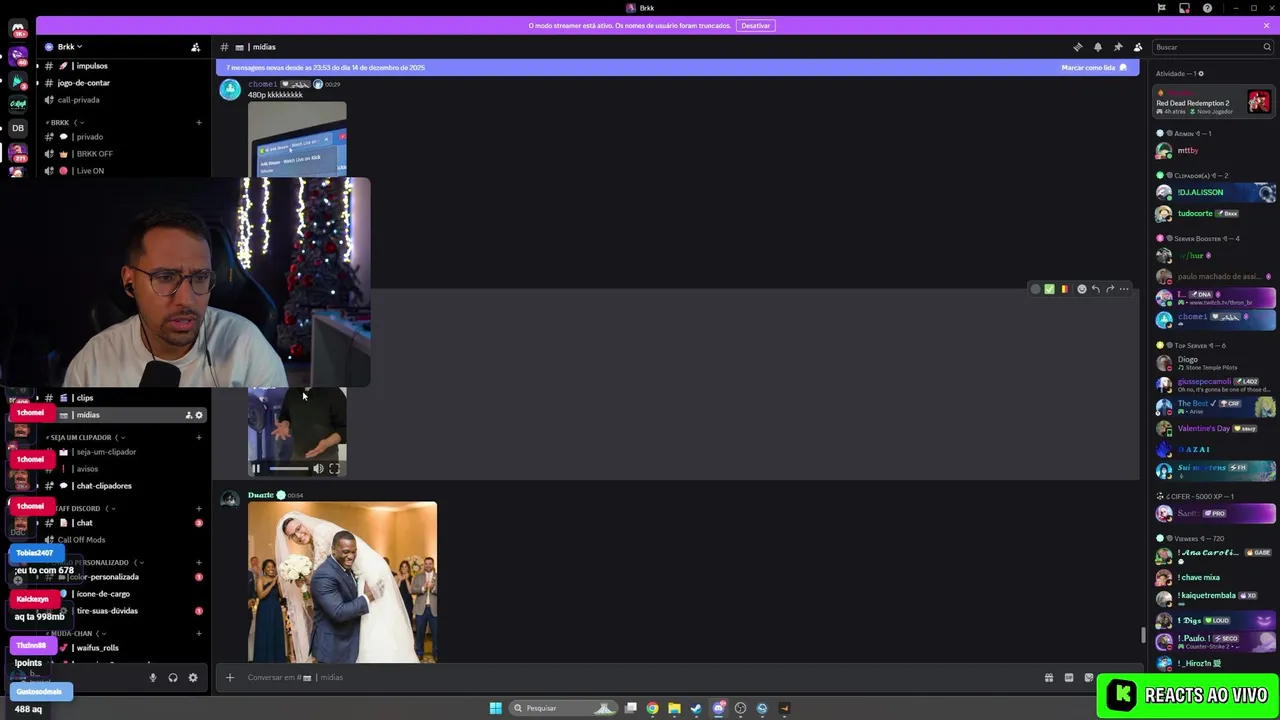The image size is (1280, 720).
Task: Click taskbar Pesquisar search box
Action: pos(562,708)
